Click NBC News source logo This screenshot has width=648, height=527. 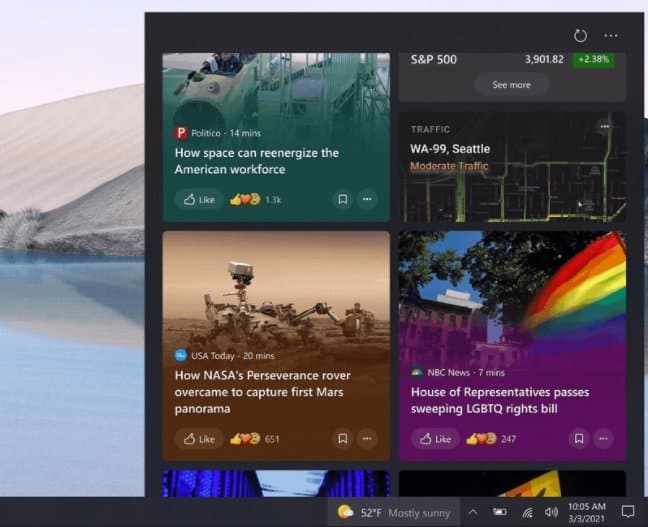pos(417,372)
